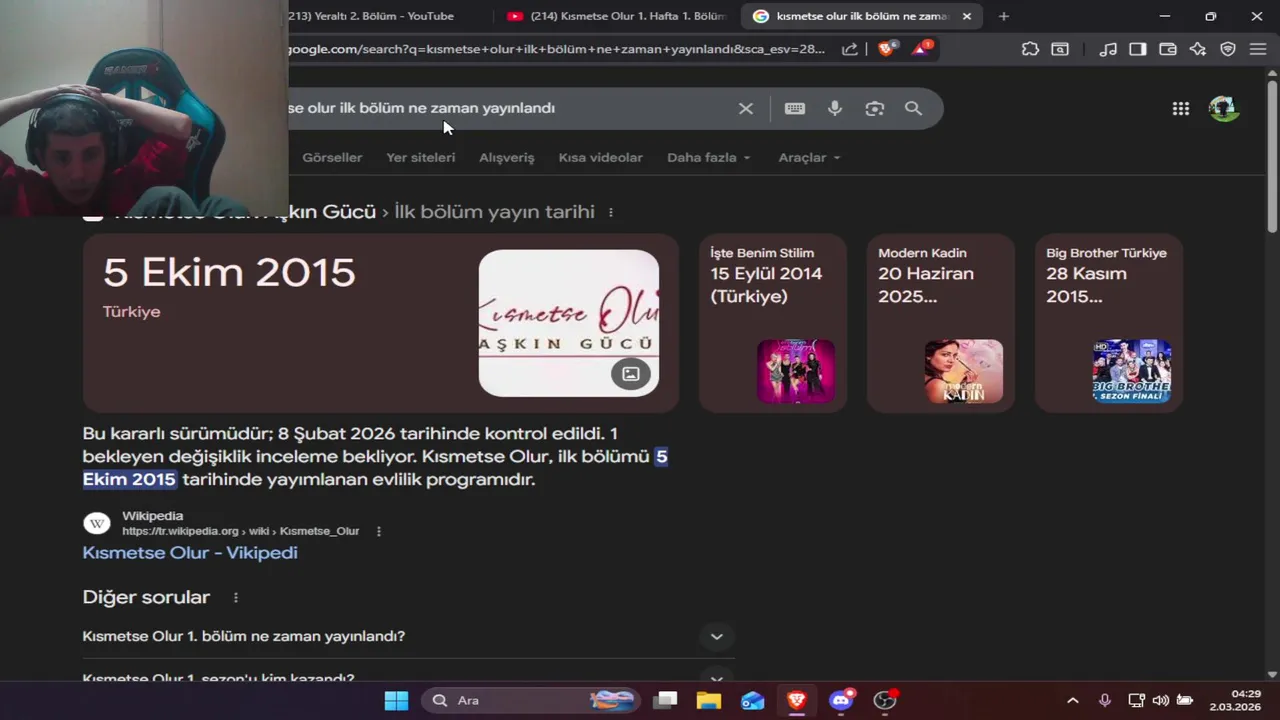
Task: Open File Explorer from the taskbar
Action: [709, 700]
